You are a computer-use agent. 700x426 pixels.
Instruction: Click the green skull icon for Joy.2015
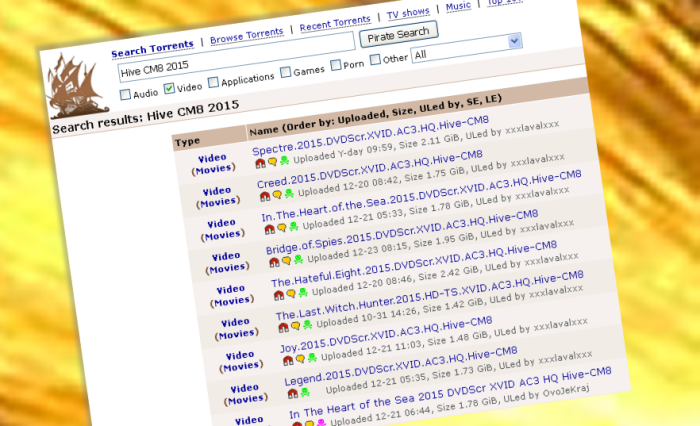click(x=312, y=357)
